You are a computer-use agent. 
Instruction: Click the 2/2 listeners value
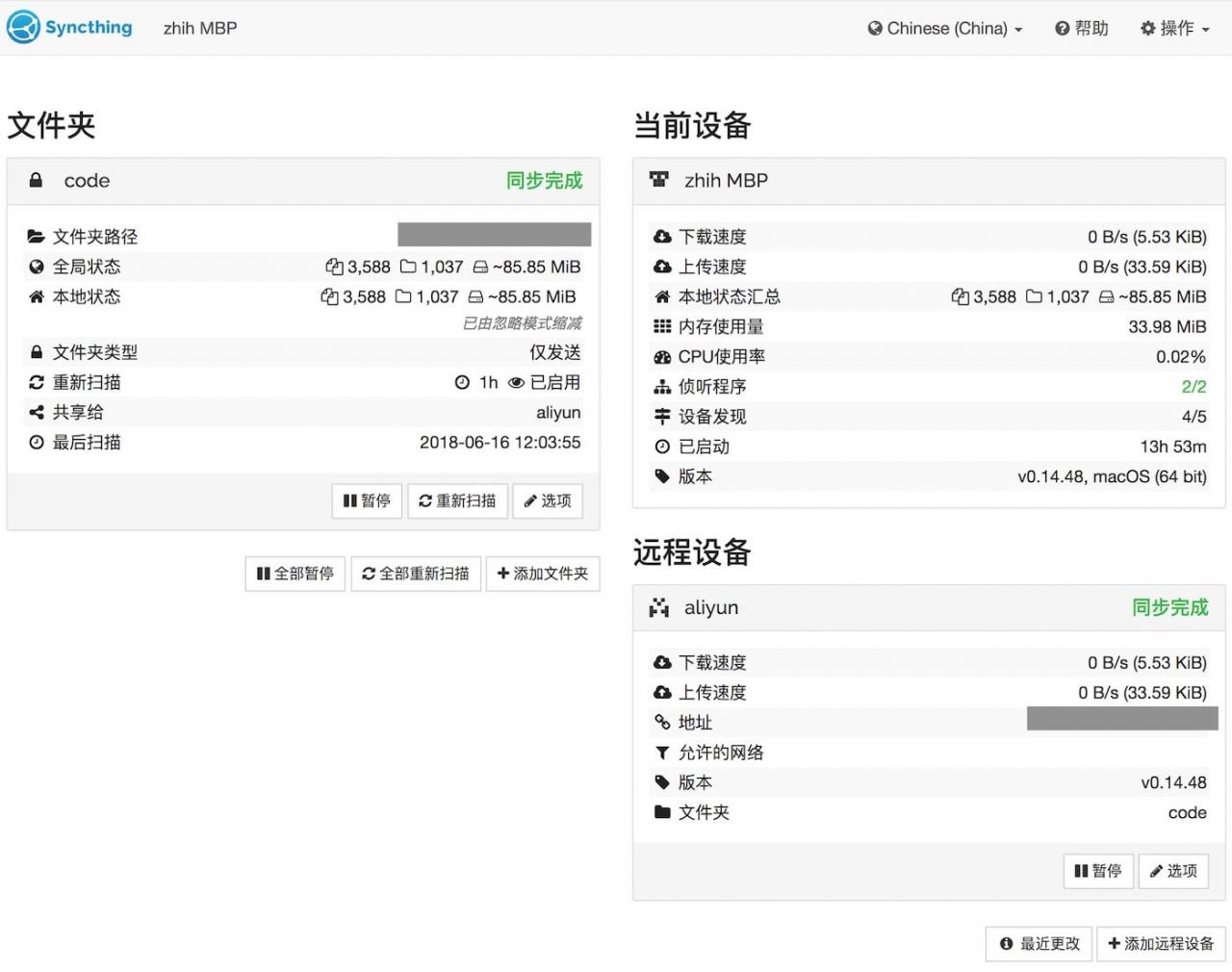click(1193, 387)
